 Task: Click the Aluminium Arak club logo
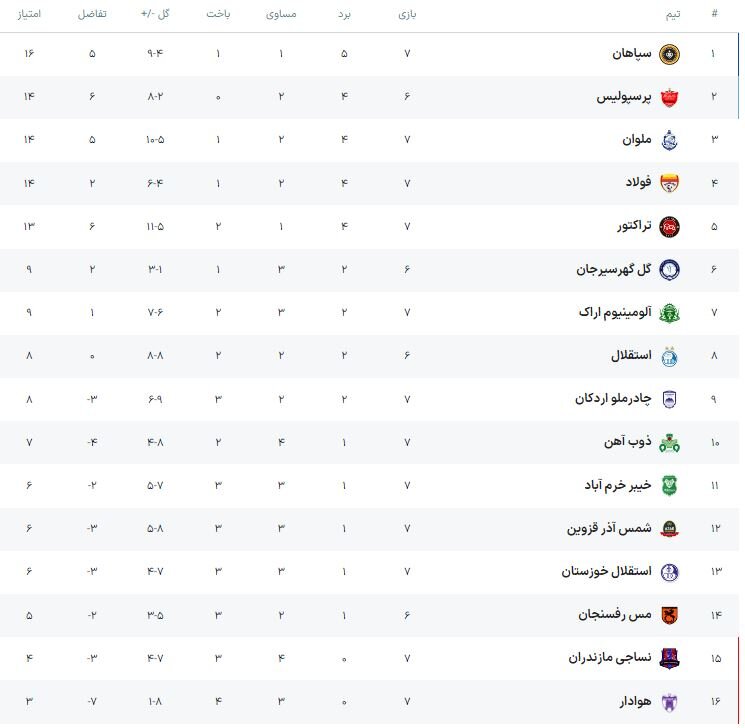(x=670, y=312)
